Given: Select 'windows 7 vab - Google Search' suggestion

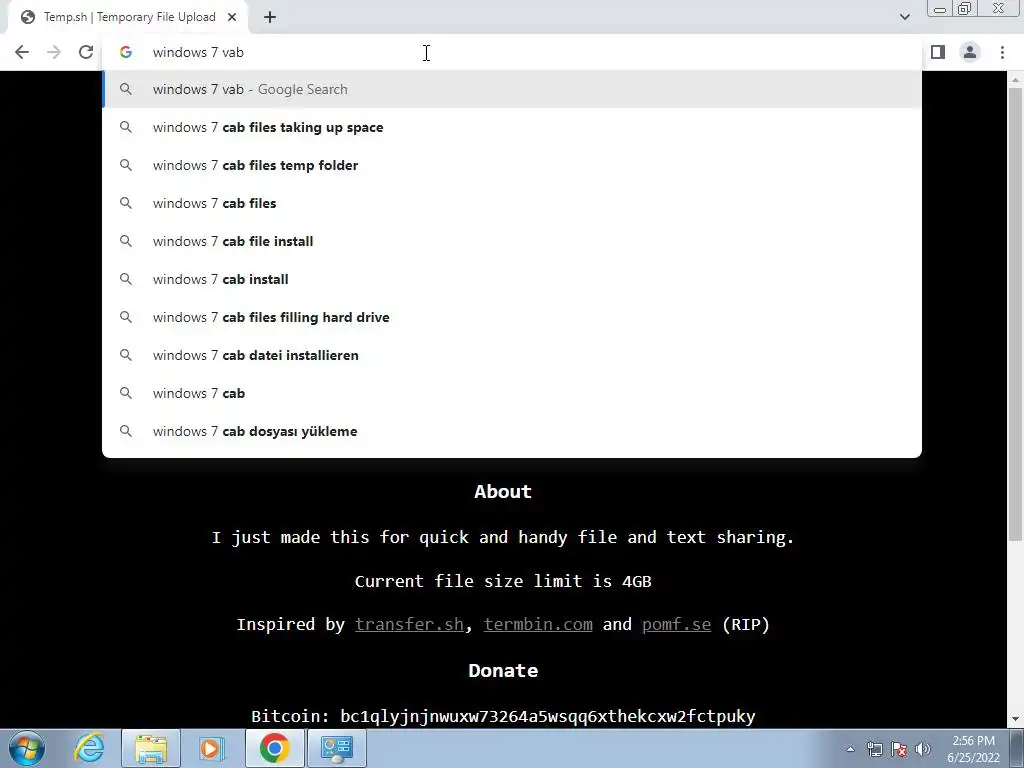Looking at the screenshot, I should coord(512,89).
